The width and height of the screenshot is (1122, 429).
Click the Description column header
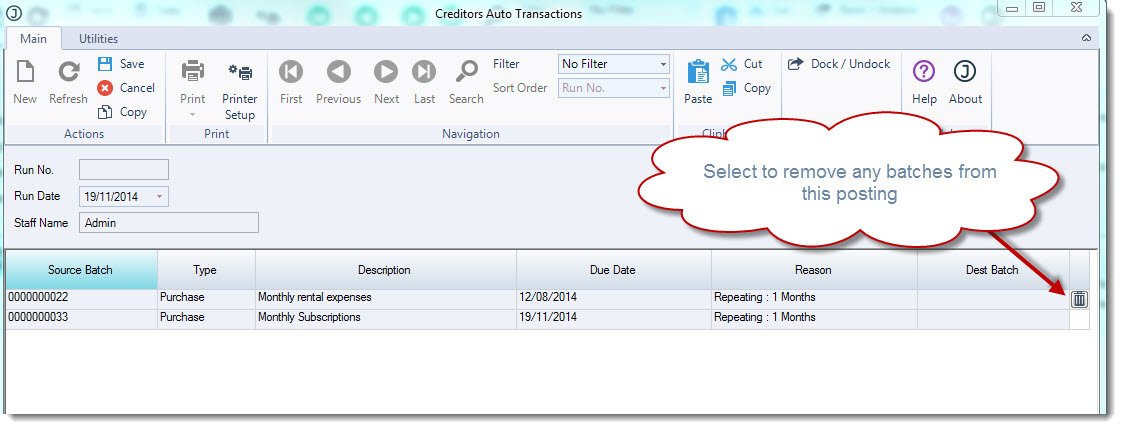[385, 270]
